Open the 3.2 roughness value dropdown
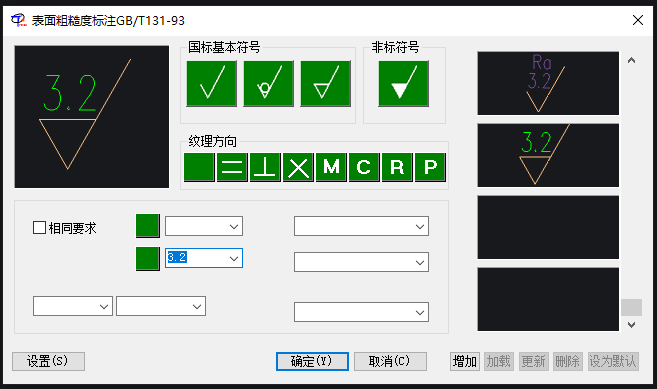The height and width of the screenshot is (389, 657). click(234, 258)
